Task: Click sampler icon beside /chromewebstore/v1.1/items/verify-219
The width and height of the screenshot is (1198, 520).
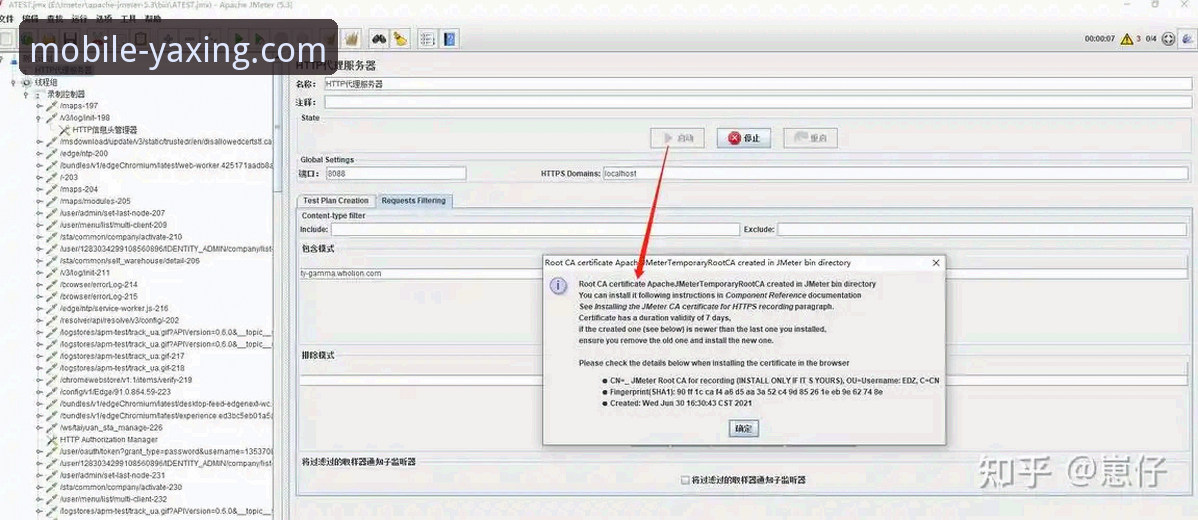Action: coord(52,380)
